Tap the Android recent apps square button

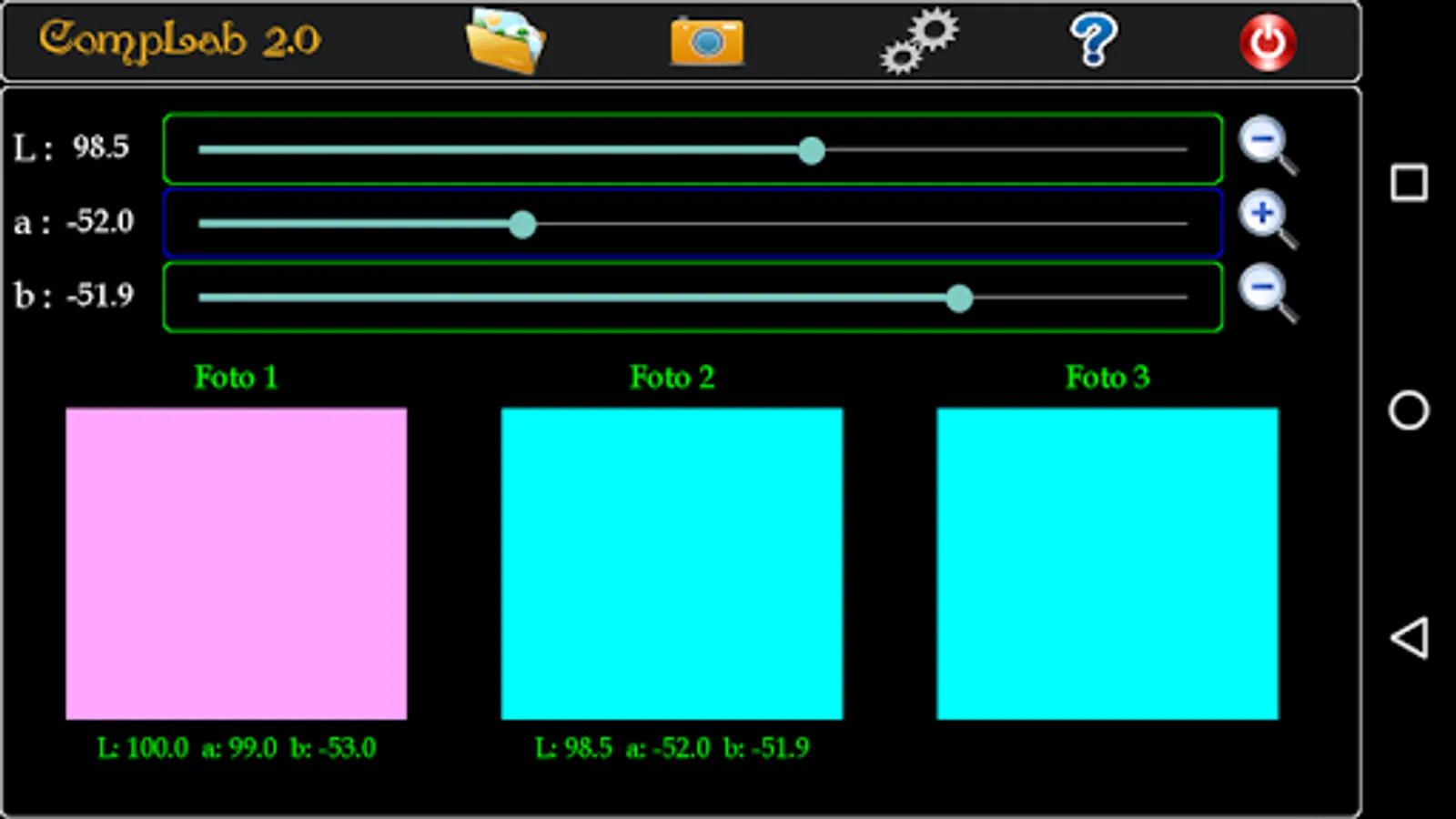click(1409, 183)
